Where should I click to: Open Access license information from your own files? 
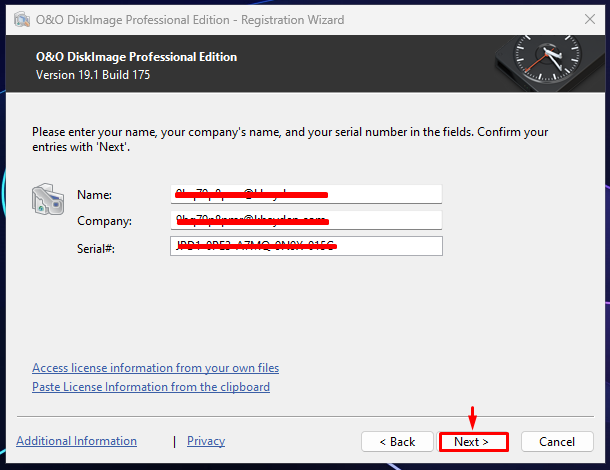click(156, 368)
